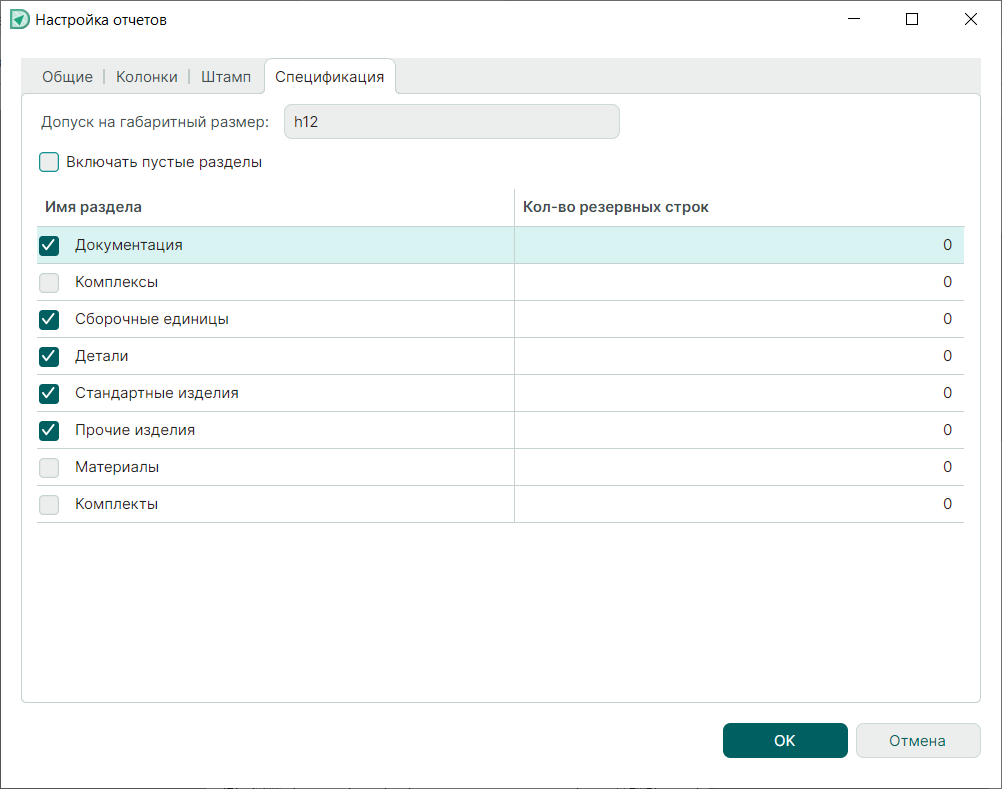Enable Включать пустые разделы checkbox

pyautogui.click(x=49, y=162)
